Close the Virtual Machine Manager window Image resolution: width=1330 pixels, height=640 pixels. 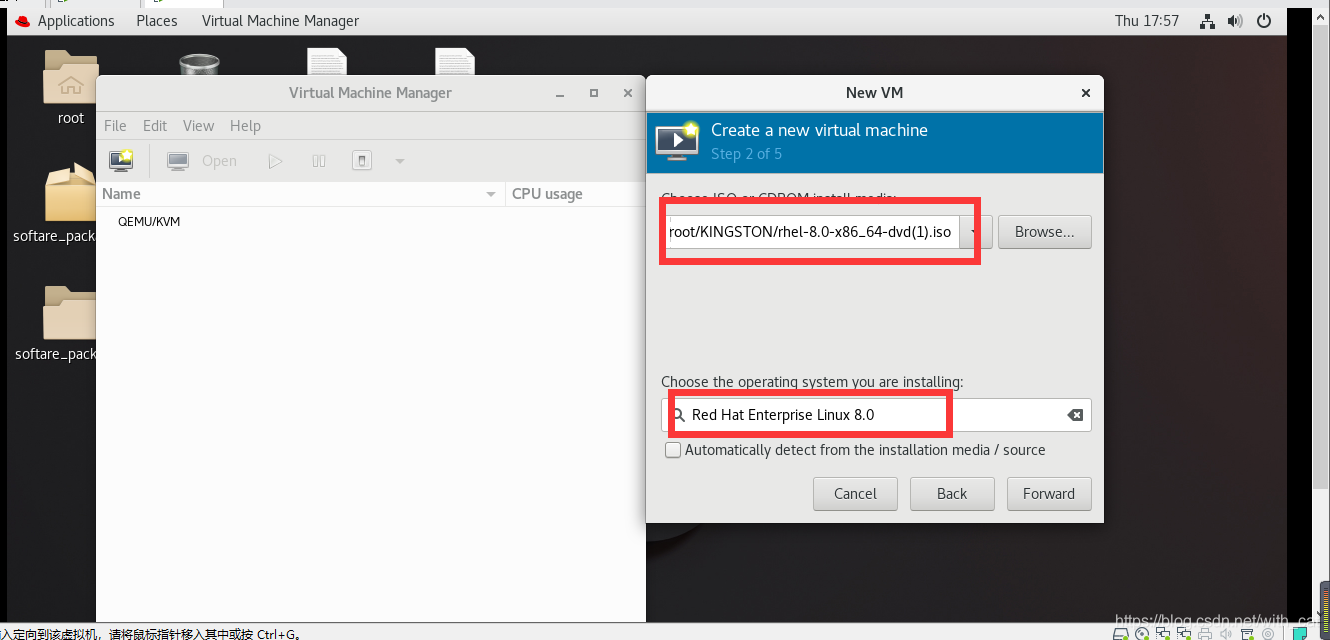click(x=628, y=93)
